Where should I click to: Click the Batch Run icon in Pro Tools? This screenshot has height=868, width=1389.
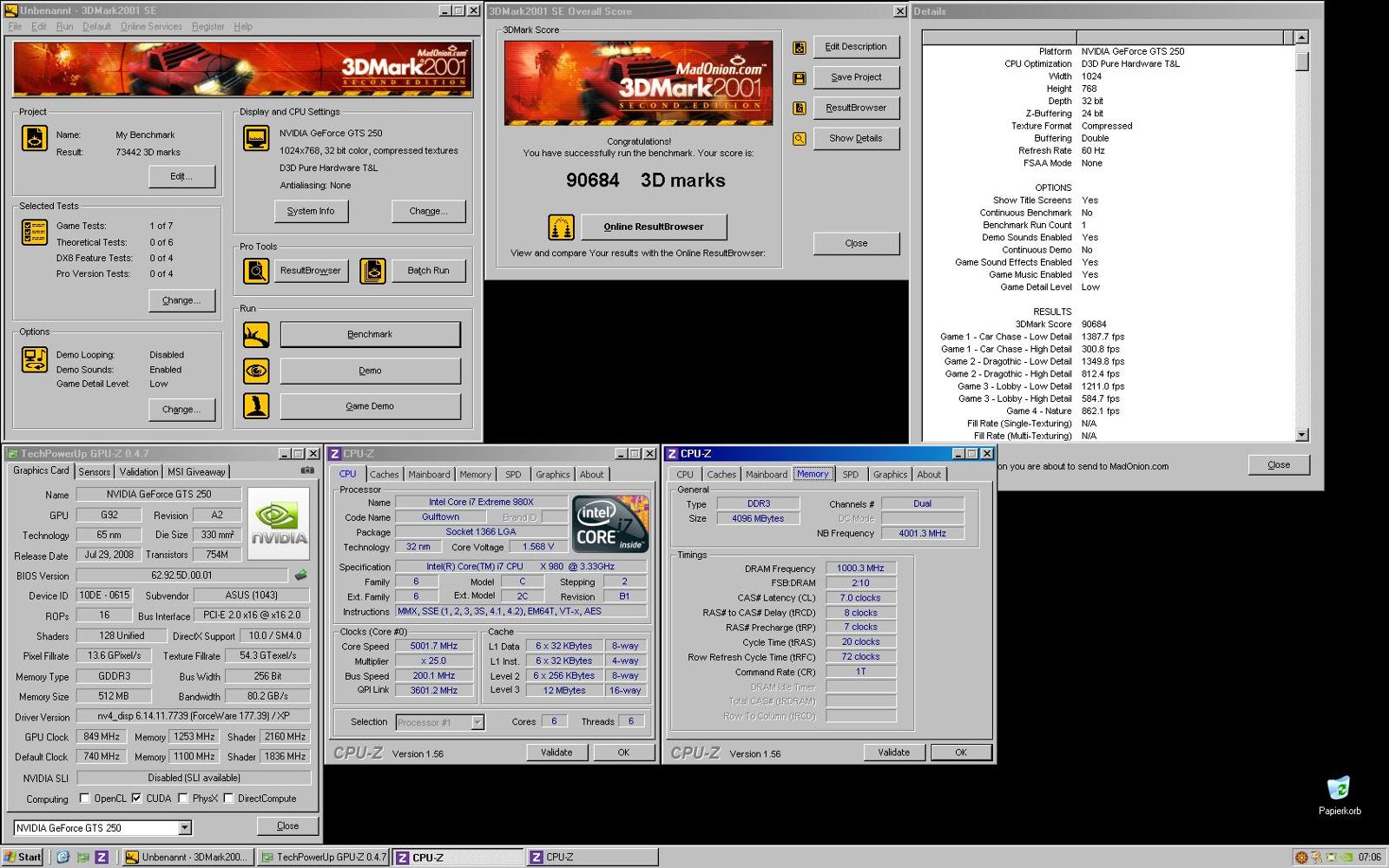click(x=372, y=271)
